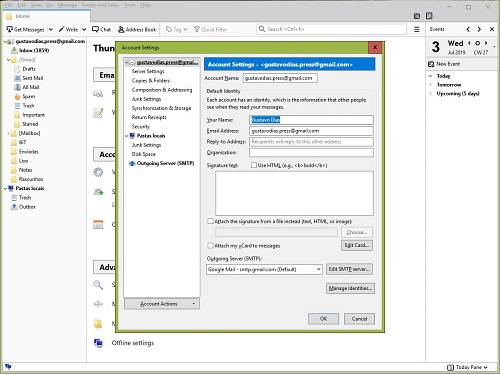Screen dimensions: 500x374
Task: Click the offline status icon in status bar
Action: [x=8, y=367]
